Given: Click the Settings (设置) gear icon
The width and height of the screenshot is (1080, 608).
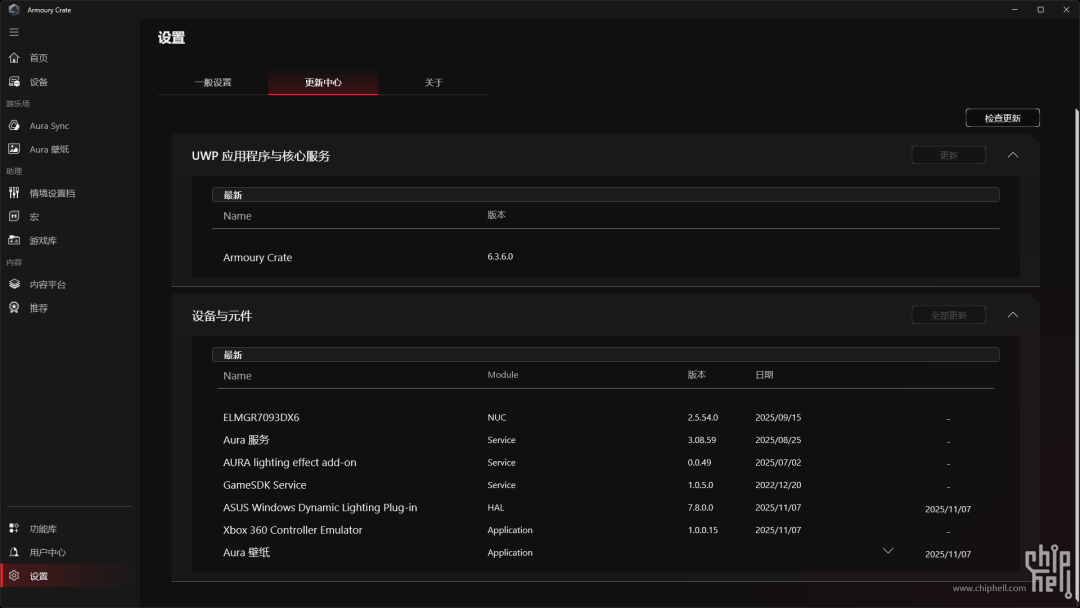Looking at the screenshot, I should [x=14, y=576].
